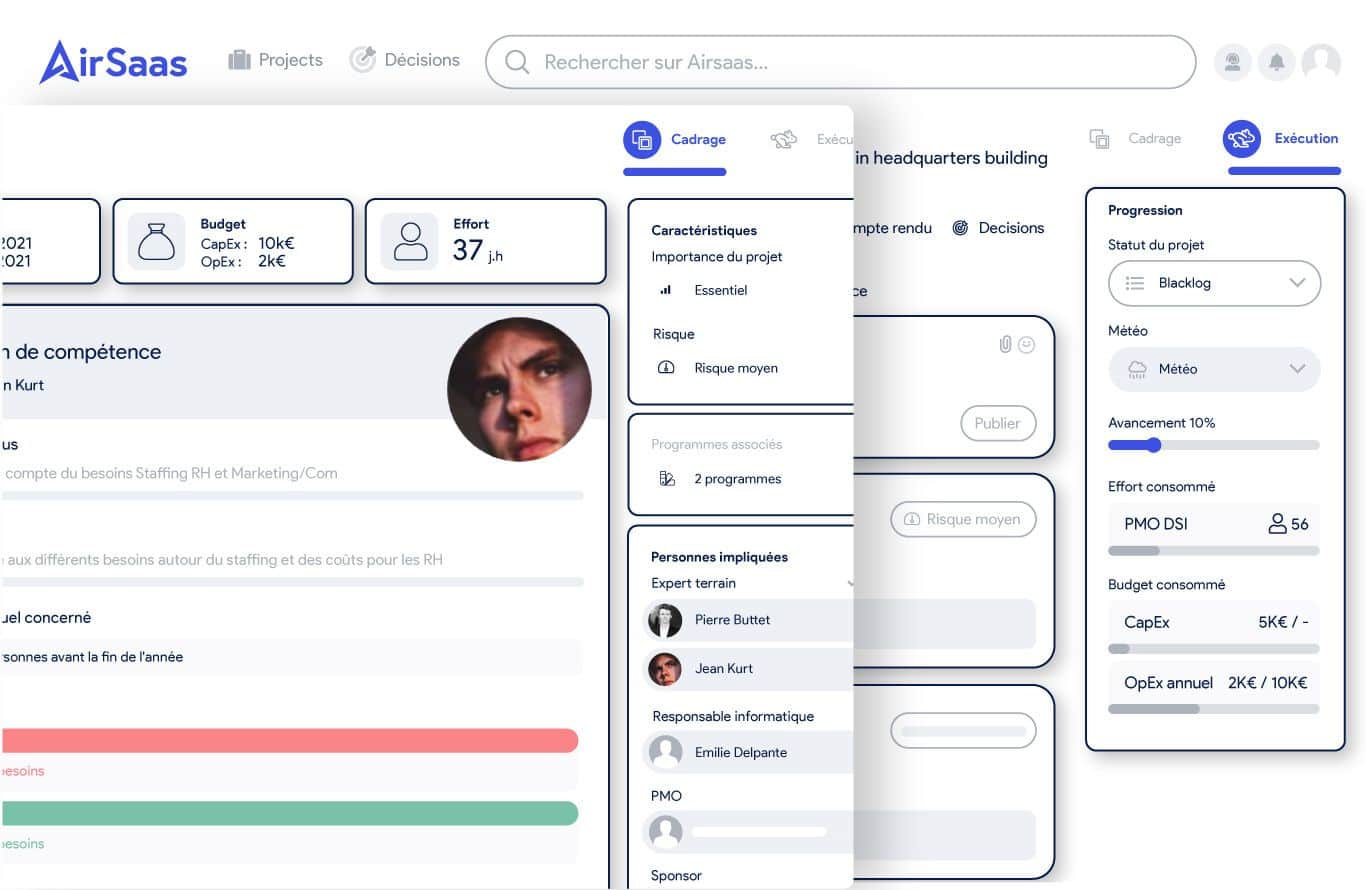
Task: Click the green besoins bar
Action: [x=289, y=813]
